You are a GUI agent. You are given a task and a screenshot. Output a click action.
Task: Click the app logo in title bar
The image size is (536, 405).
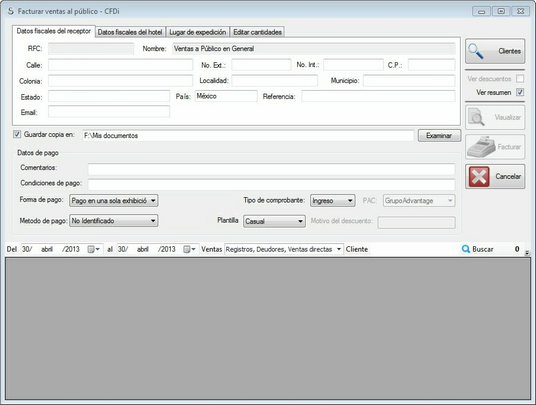[11, 11]
